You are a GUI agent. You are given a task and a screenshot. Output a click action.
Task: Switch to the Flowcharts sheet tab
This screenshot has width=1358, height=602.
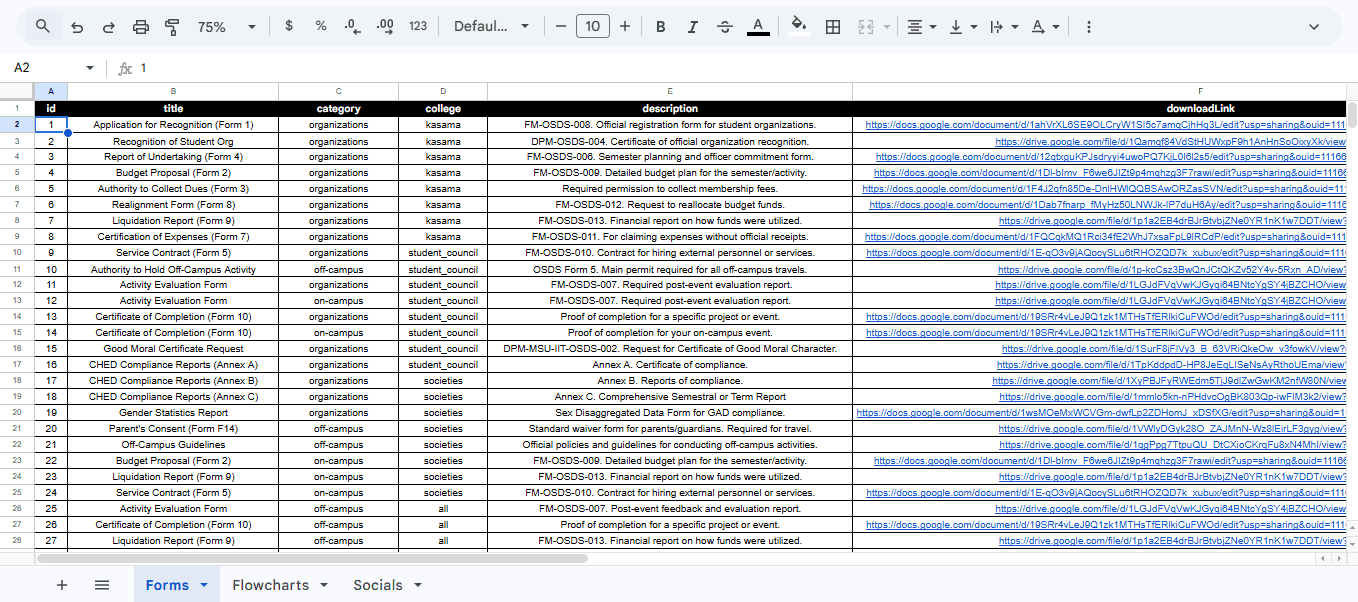270,585
